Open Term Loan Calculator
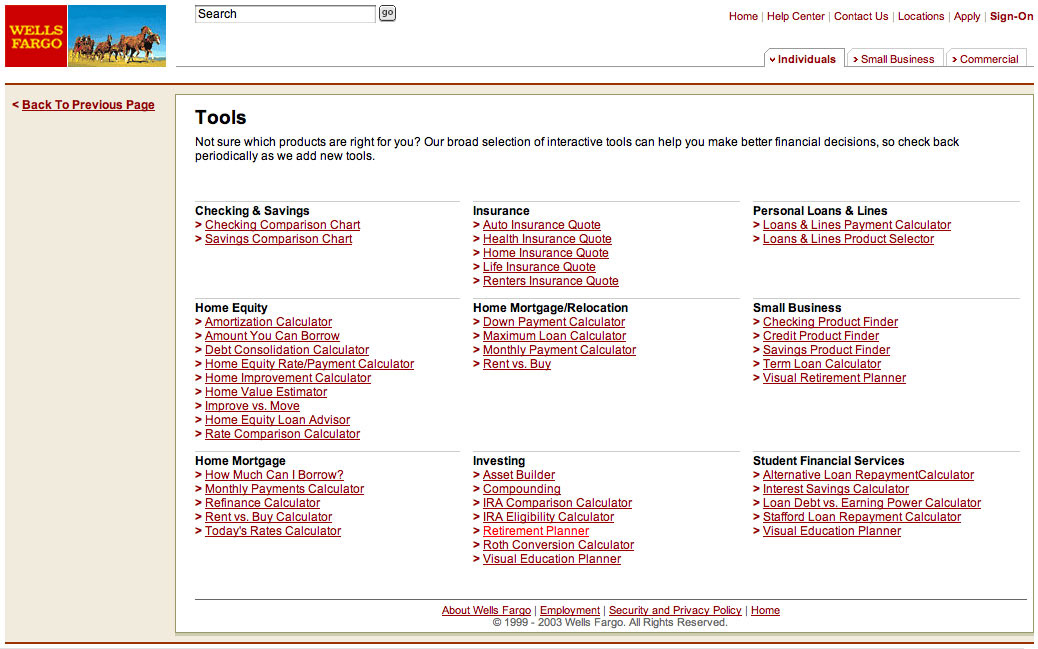 [822, 364]
